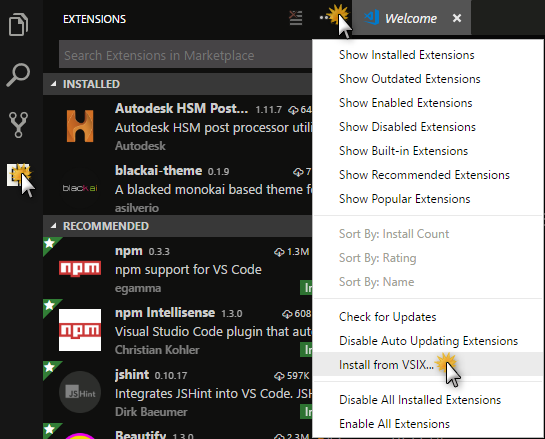Focus the Search Extensions in Marketplace field
This screenshot has height=439, width=545.
(186, 55)
